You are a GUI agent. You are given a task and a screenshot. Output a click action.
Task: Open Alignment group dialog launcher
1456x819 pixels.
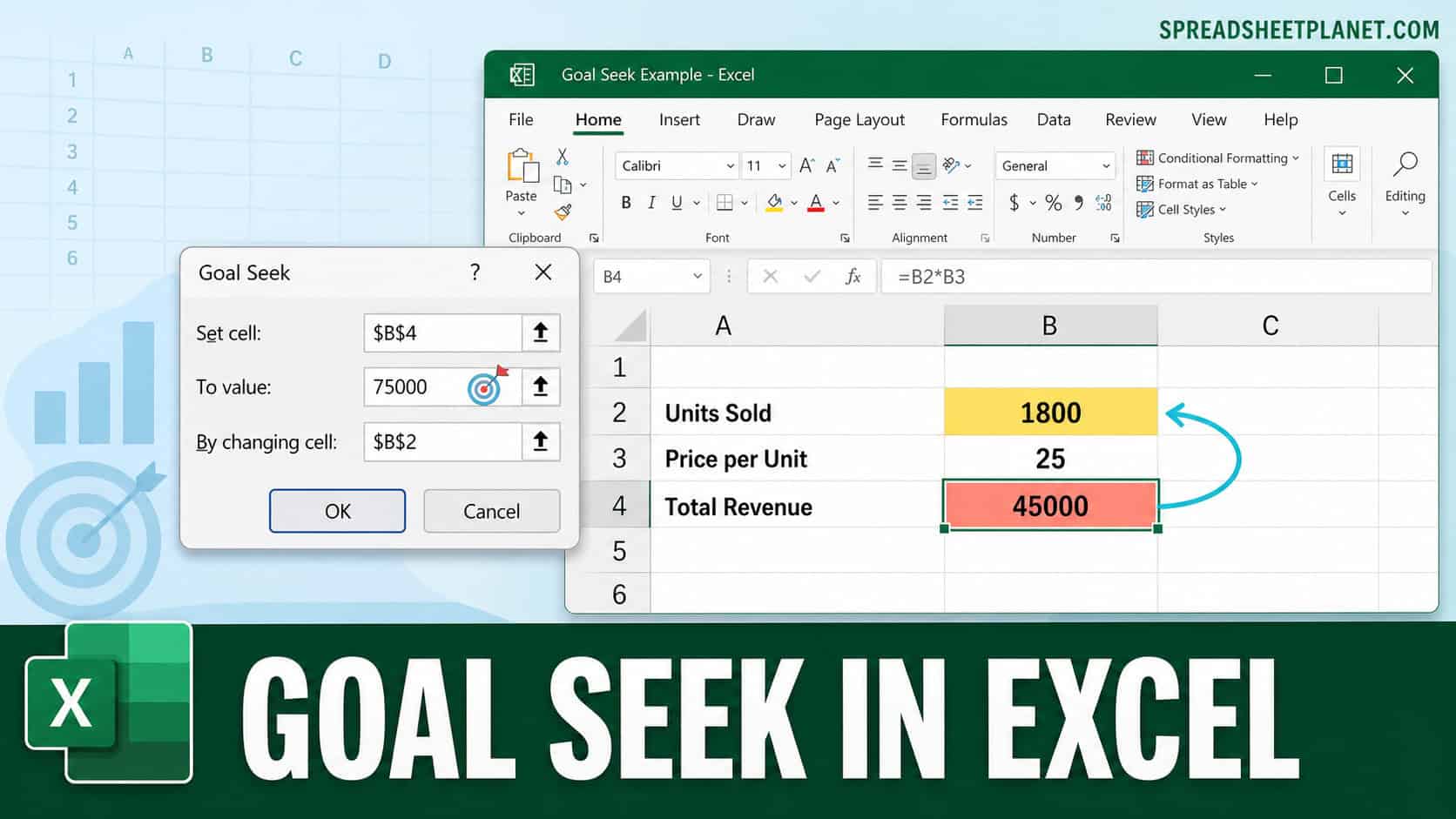tap(985, 238)
